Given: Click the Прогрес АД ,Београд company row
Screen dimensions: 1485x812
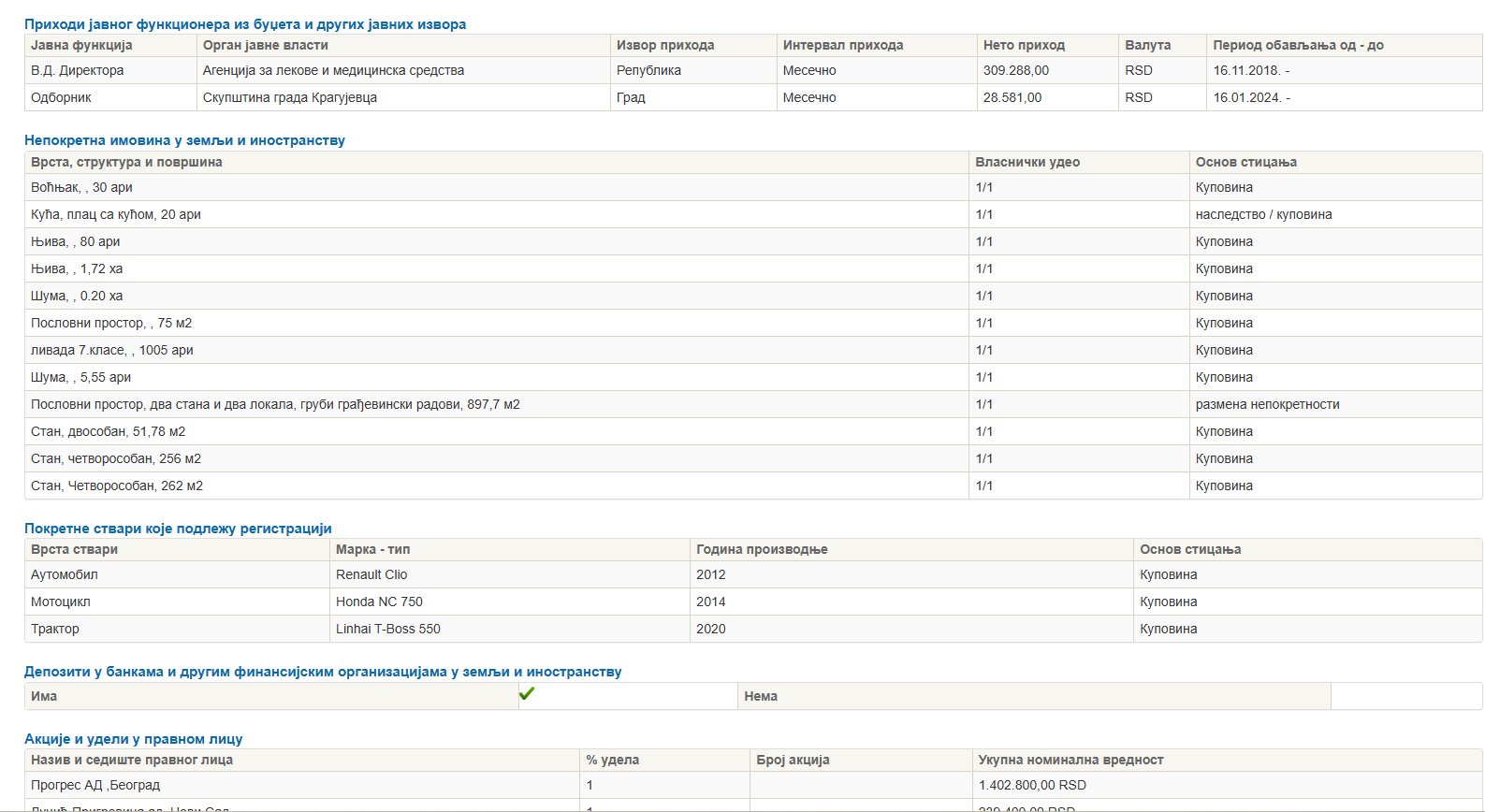Looking at the screenshot, I should click(x=95, y=785).
